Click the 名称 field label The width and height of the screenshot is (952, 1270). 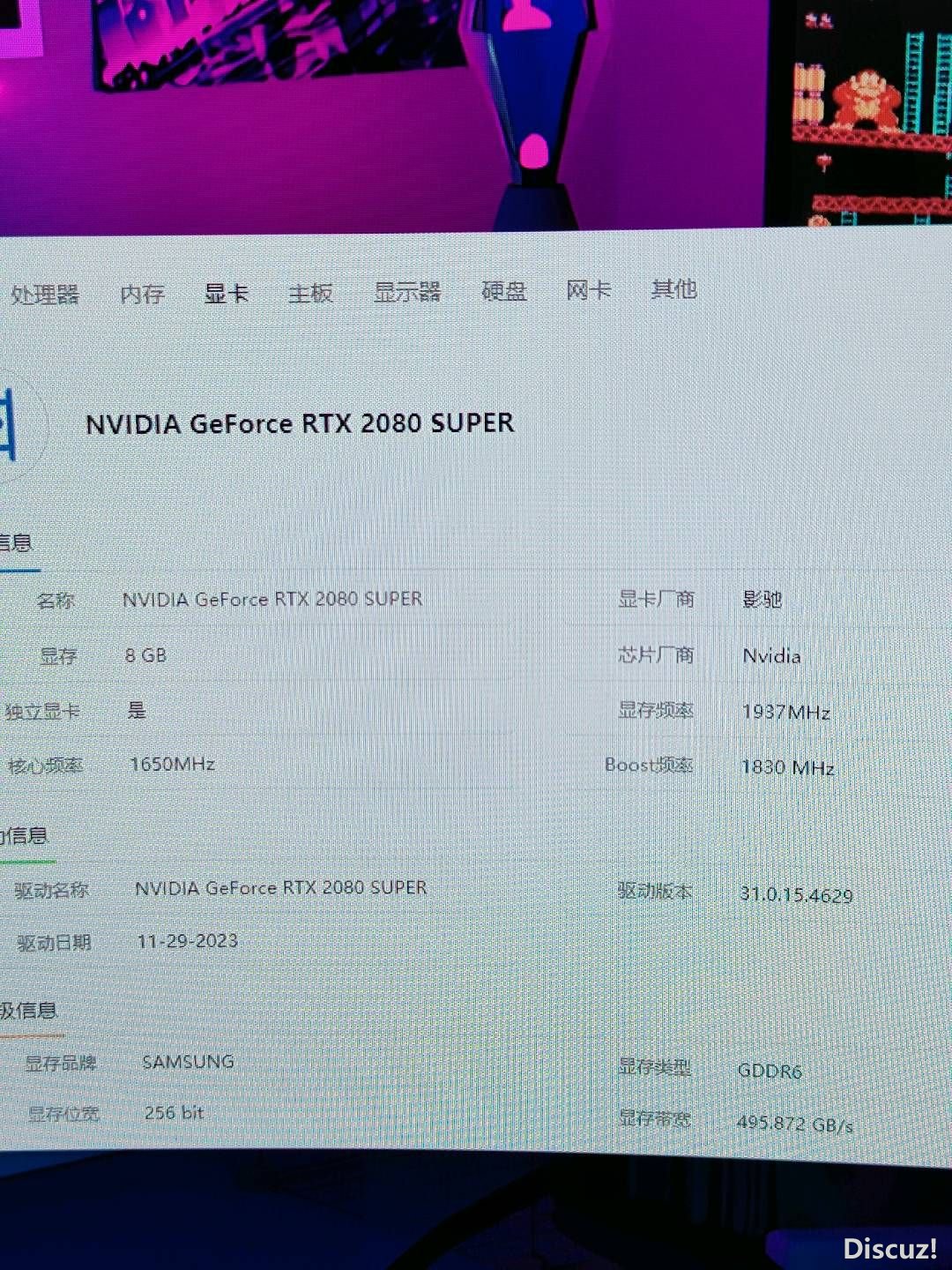click(56, 601)
